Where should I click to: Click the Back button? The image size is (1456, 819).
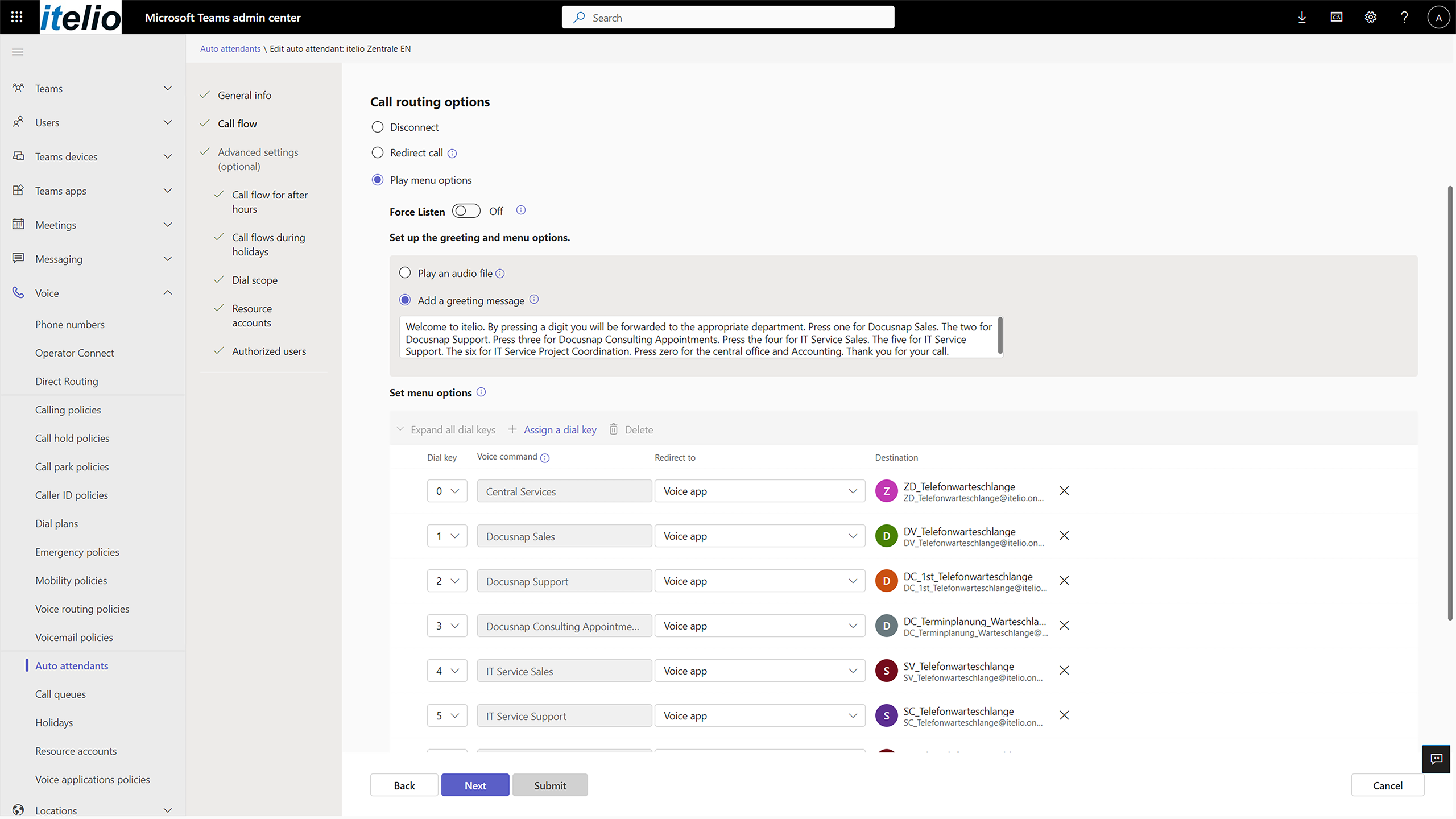pyautogui.click(x=404, y=785)
